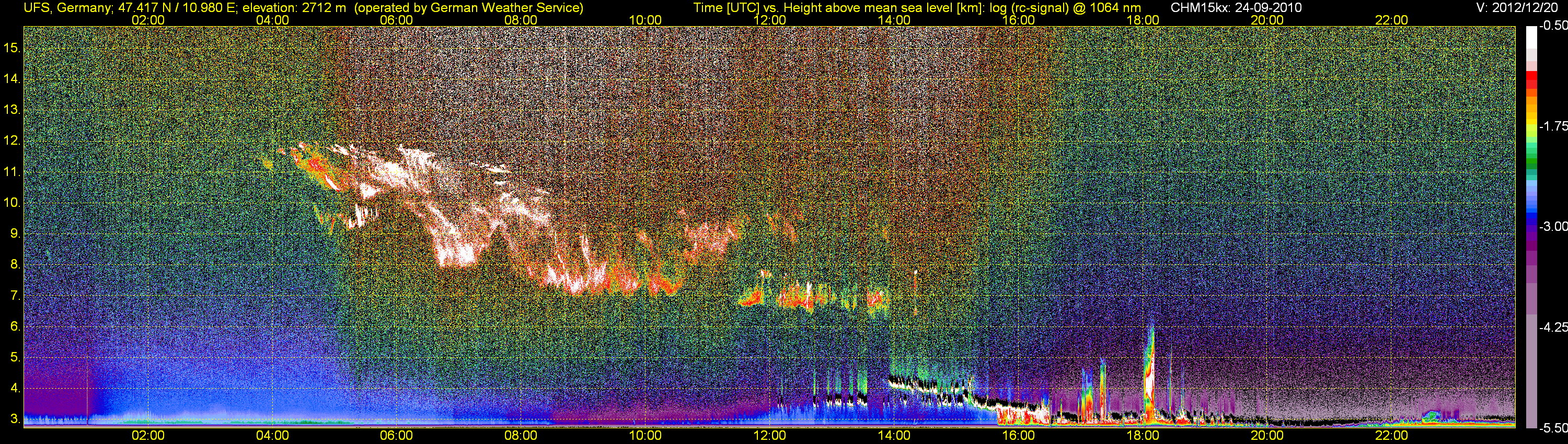
Task: Click the 13. km height axis label
Action: pos(12,110)
